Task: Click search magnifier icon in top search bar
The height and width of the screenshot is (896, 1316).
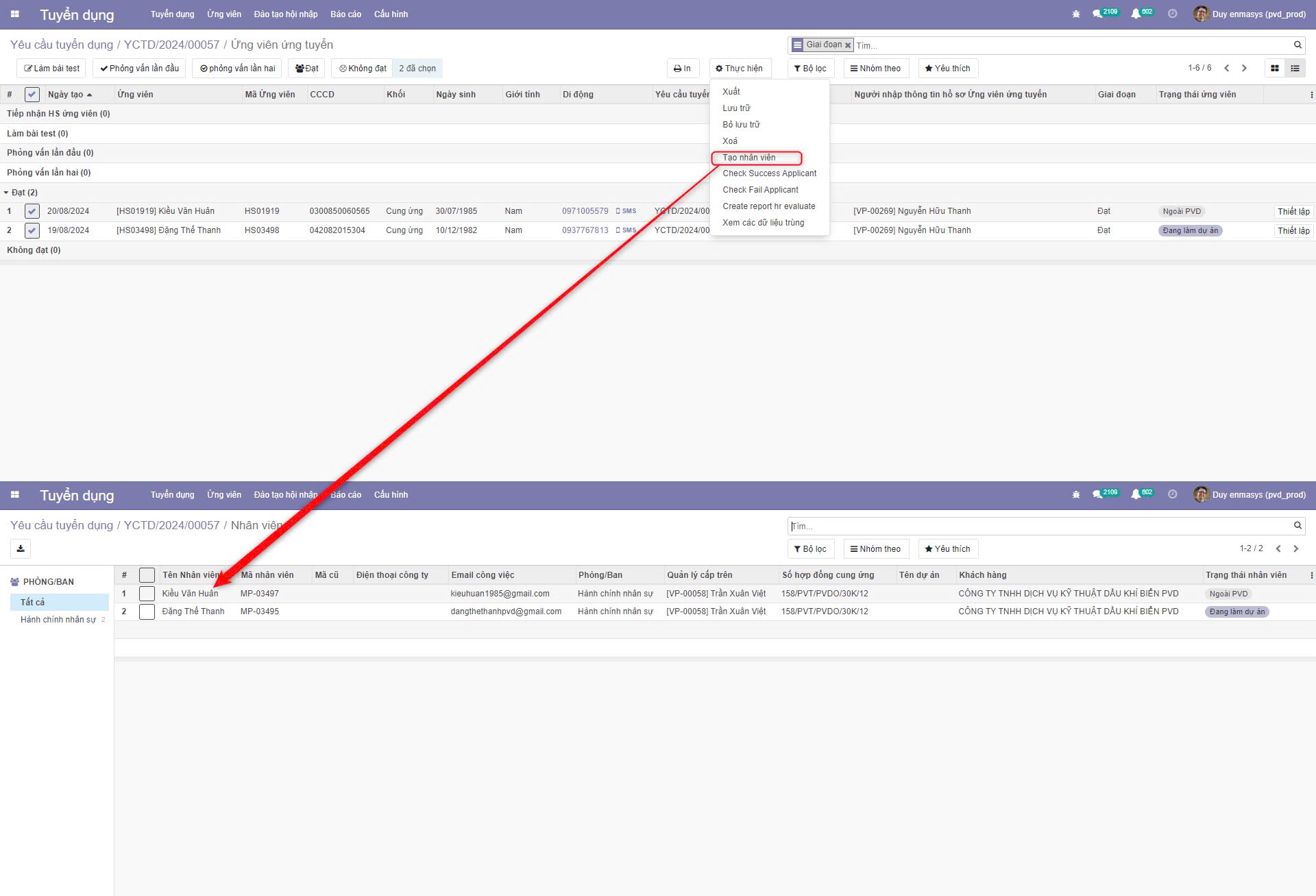Action: [1297, 45]
